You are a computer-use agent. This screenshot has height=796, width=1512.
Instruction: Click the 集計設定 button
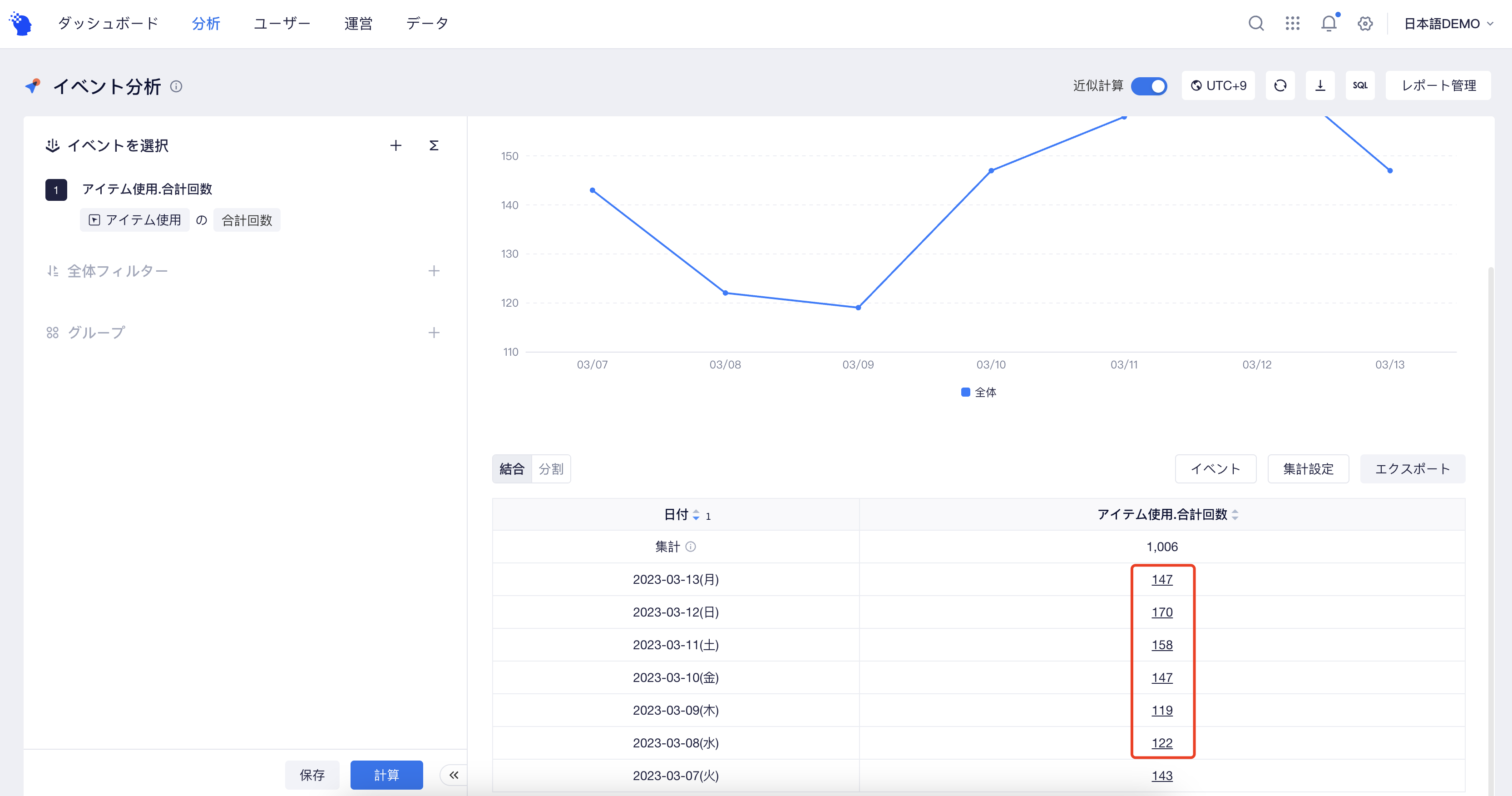[1308, 469]
